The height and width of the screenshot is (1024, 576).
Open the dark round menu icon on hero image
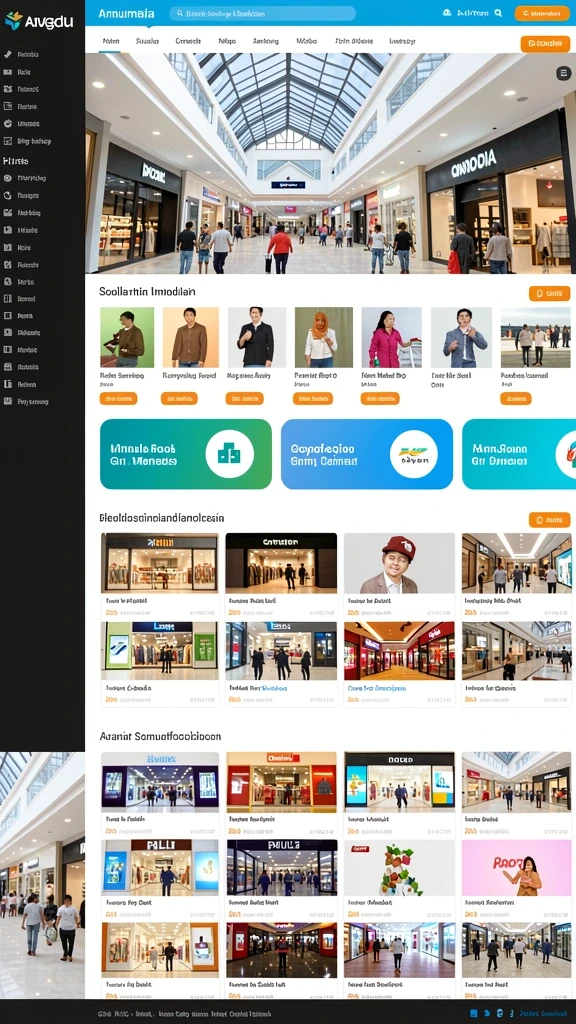pos(563,73)
